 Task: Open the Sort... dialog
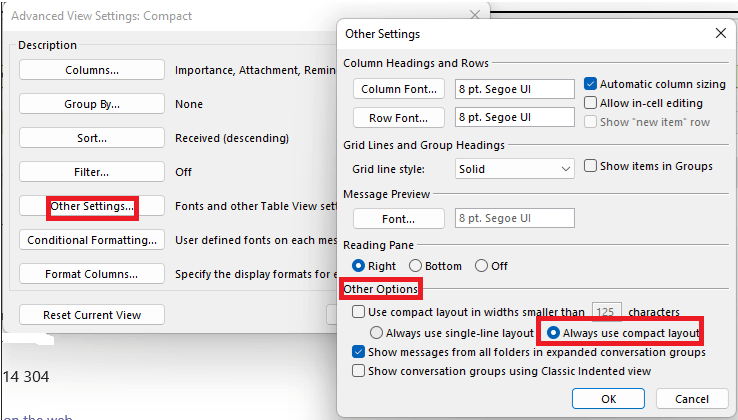click(x=92, y=137)
